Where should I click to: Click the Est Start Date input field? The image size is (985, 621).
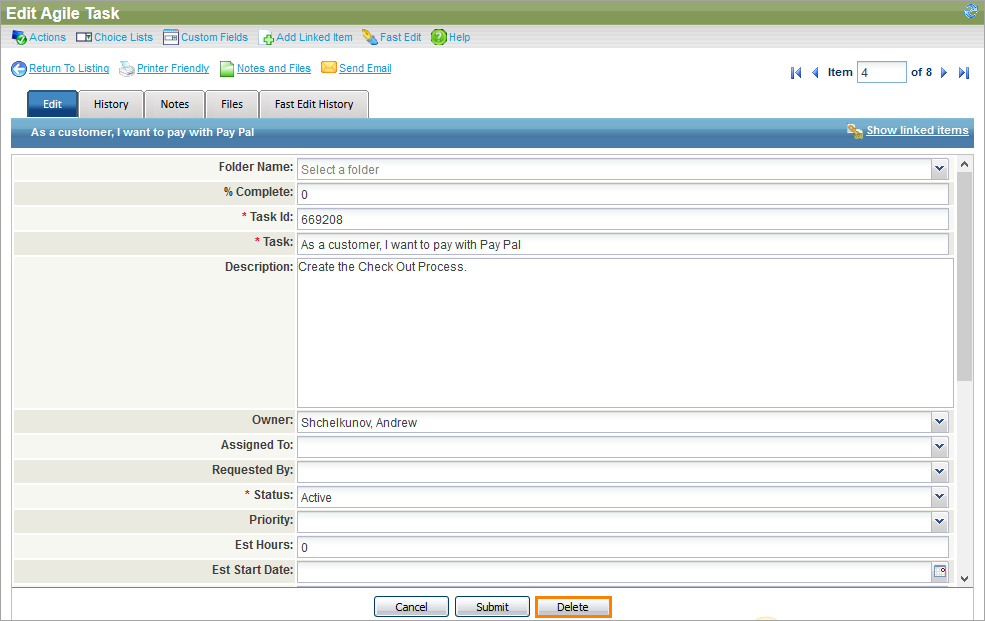point(614,571)
